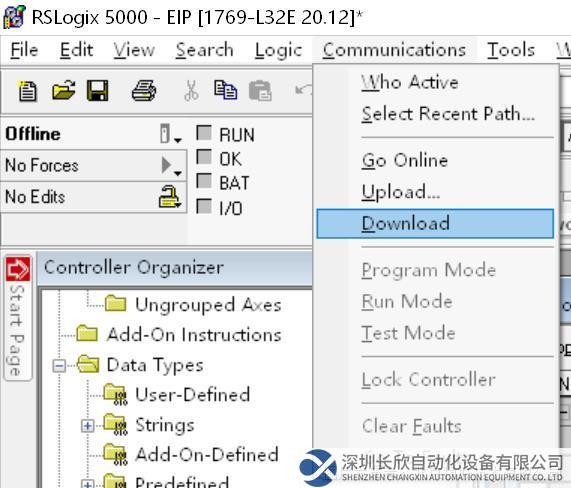
Task: Click the New project toolbar icon
Action: tap(28, 91)
